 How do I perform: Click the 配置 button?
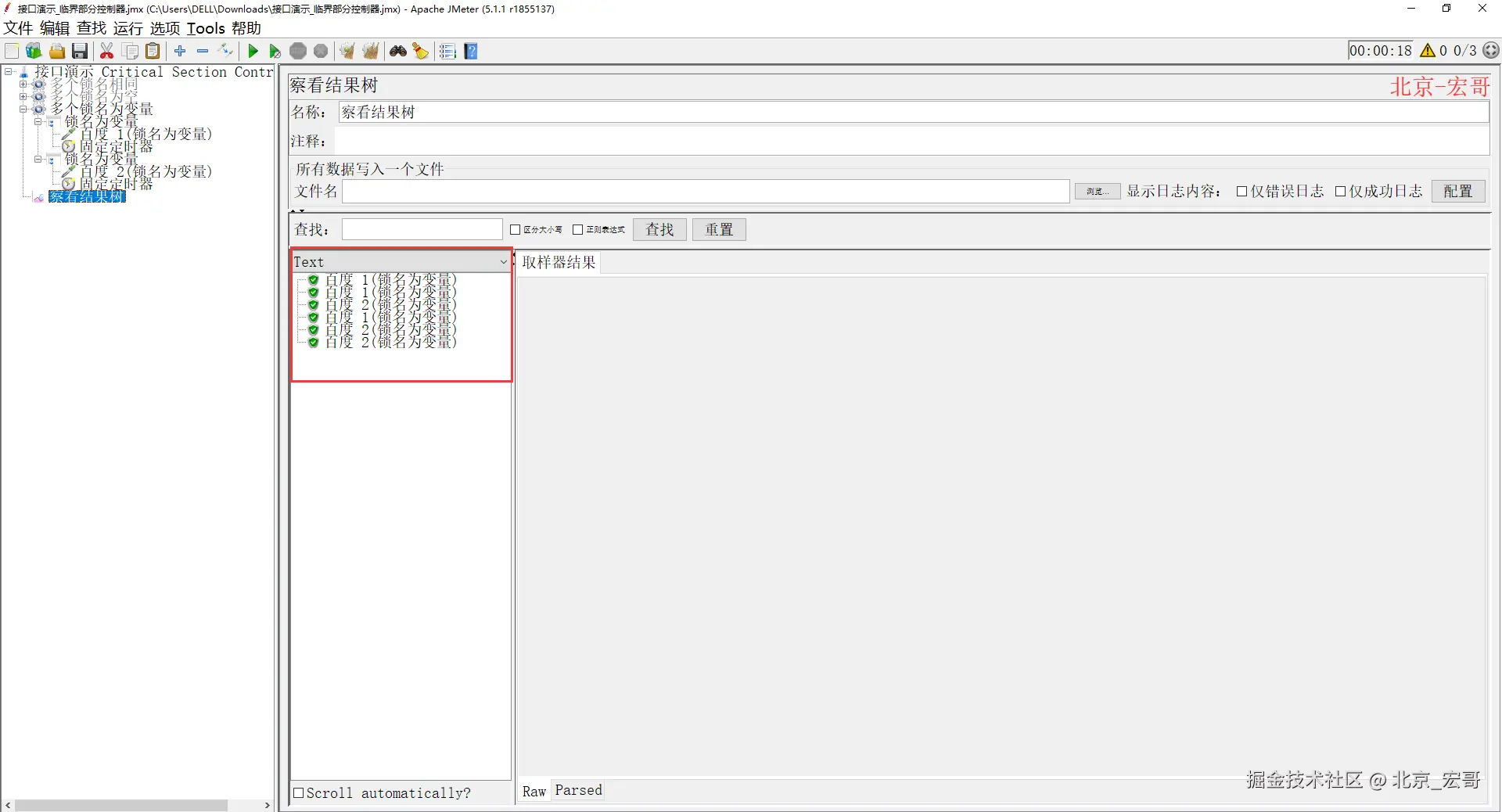(x=1457, y=192)
